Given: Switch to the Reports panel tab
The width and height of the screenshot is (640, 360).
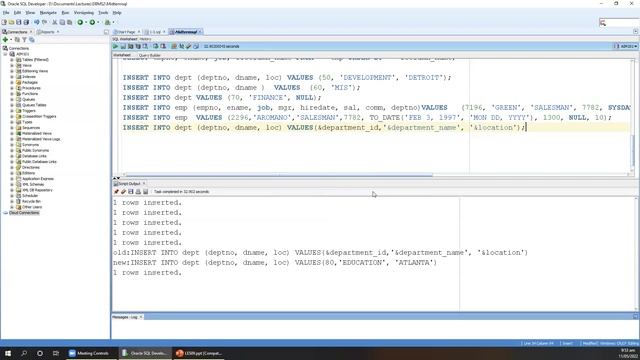Looking at the screenshot, I should click(x=47, y=32).
